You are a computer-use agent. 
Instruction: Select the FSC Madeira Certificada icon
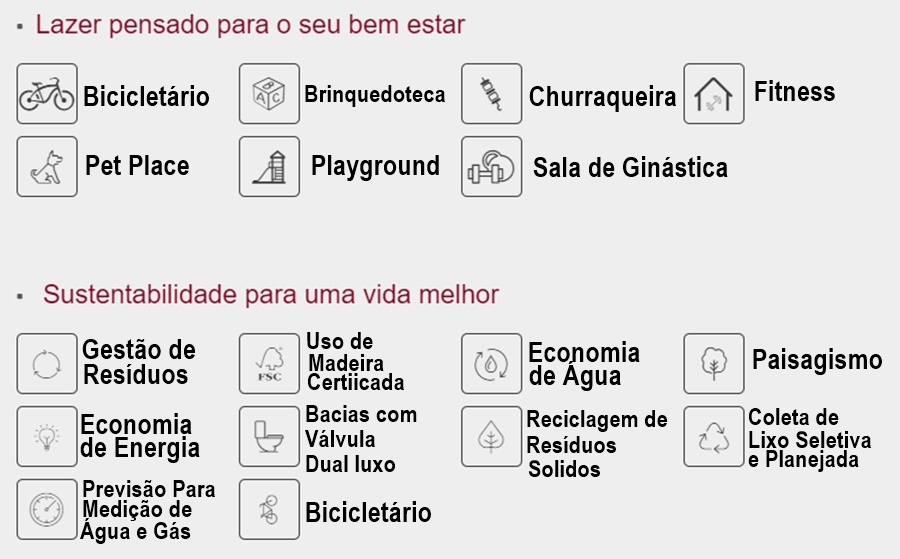click(269, 363)
